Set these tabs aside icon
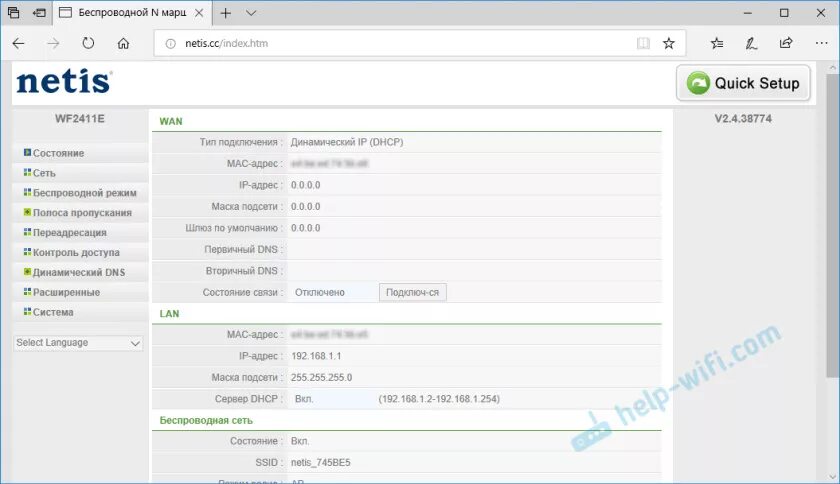The width and height of the screenshot is (840, 484). click(39, 13)
